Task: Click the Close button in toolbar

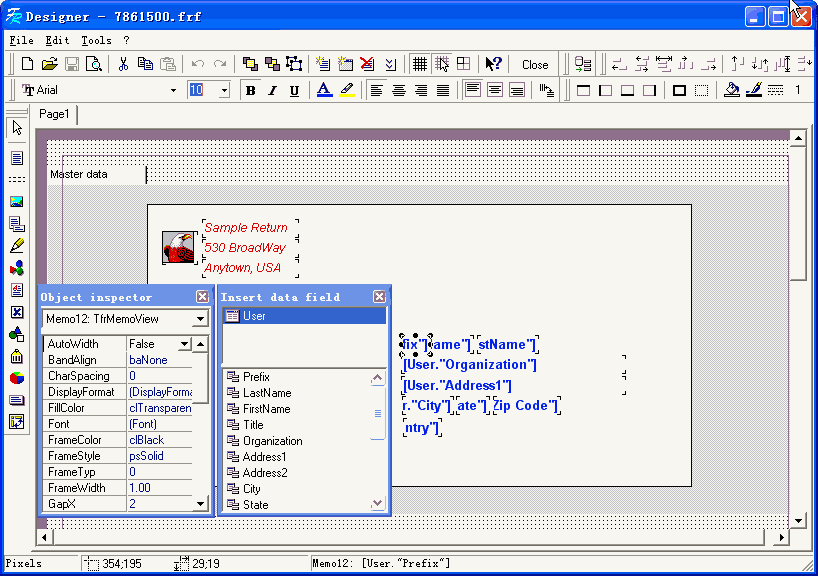Action: pos(535,64)
